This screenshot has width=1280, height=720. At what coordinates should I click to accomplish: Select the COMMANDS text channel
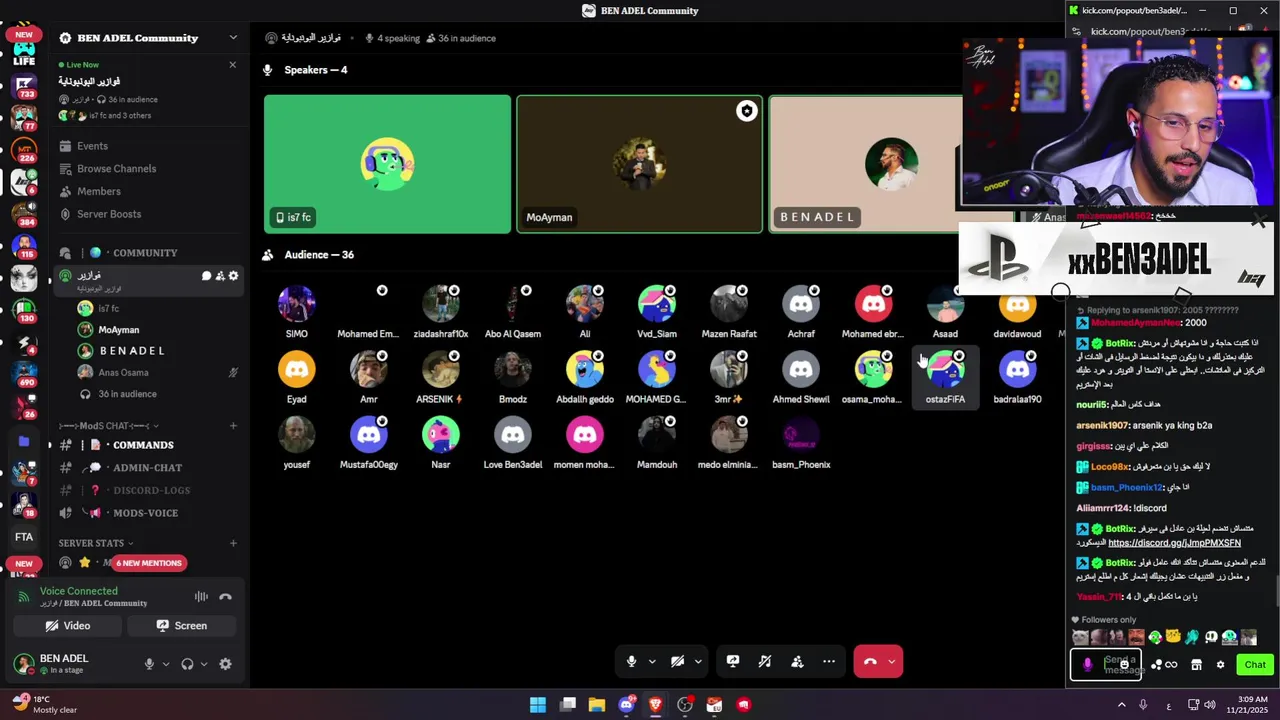[148, 445]
